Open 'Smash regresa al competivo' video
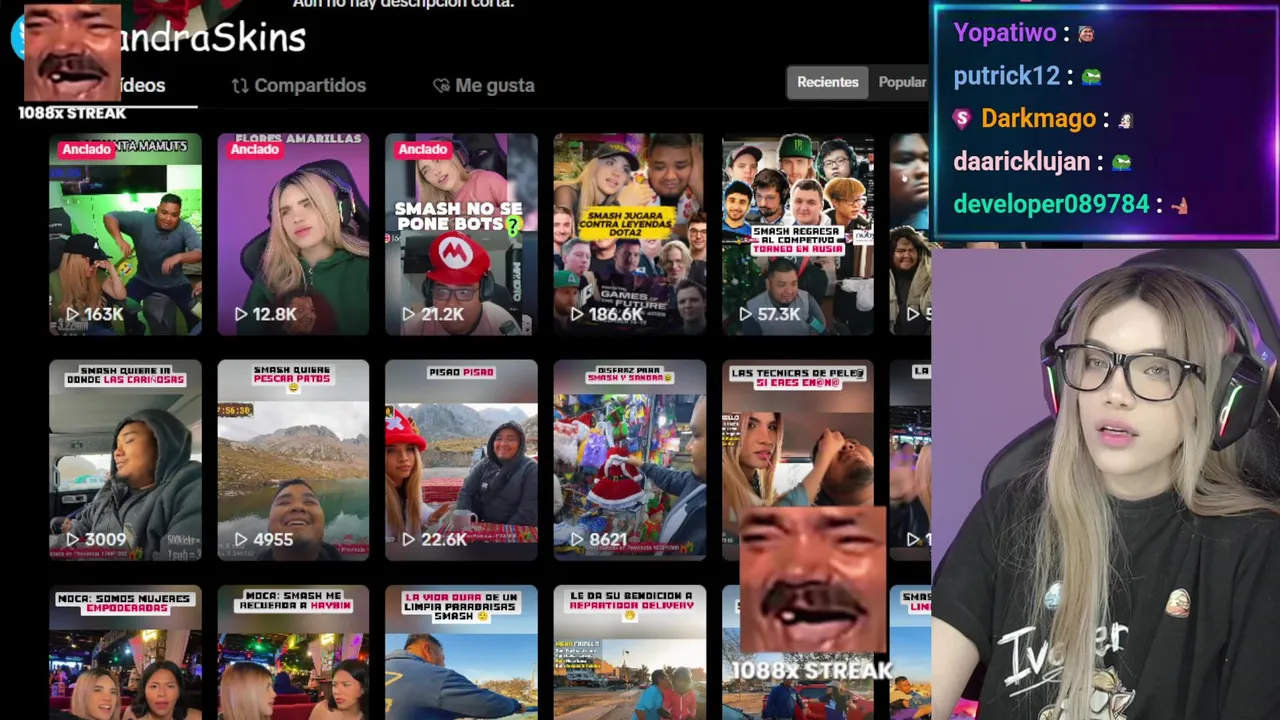 click(797, 234)
